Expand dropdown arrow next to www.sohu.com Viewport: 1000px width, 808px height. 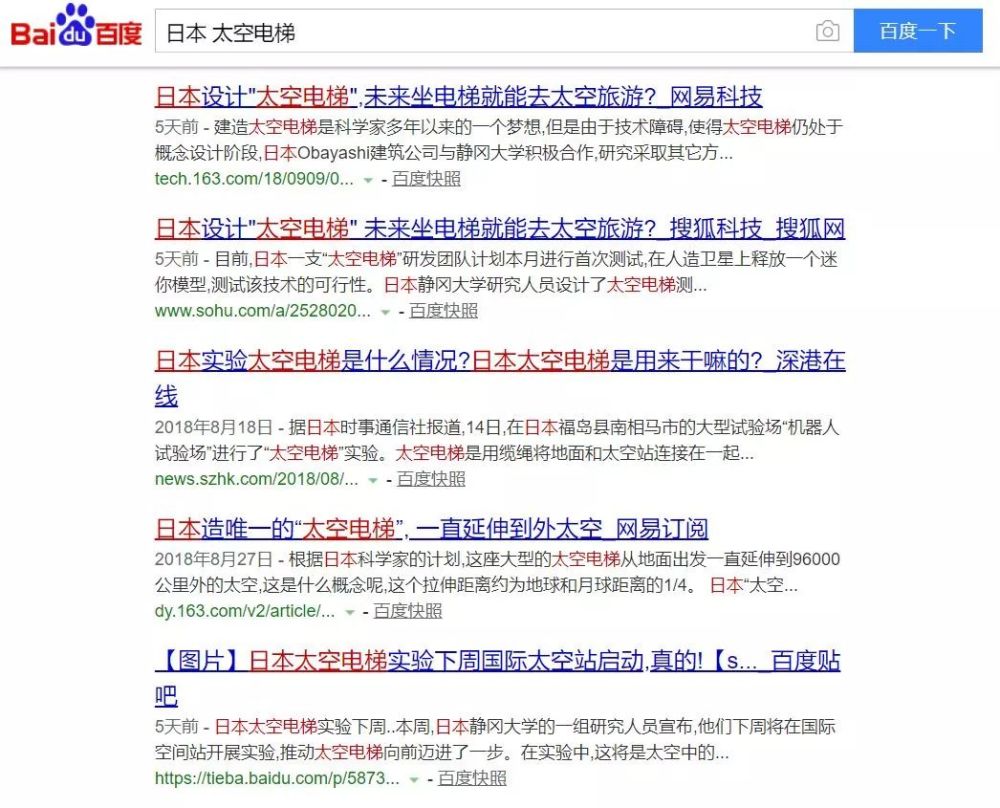point(385,312)
